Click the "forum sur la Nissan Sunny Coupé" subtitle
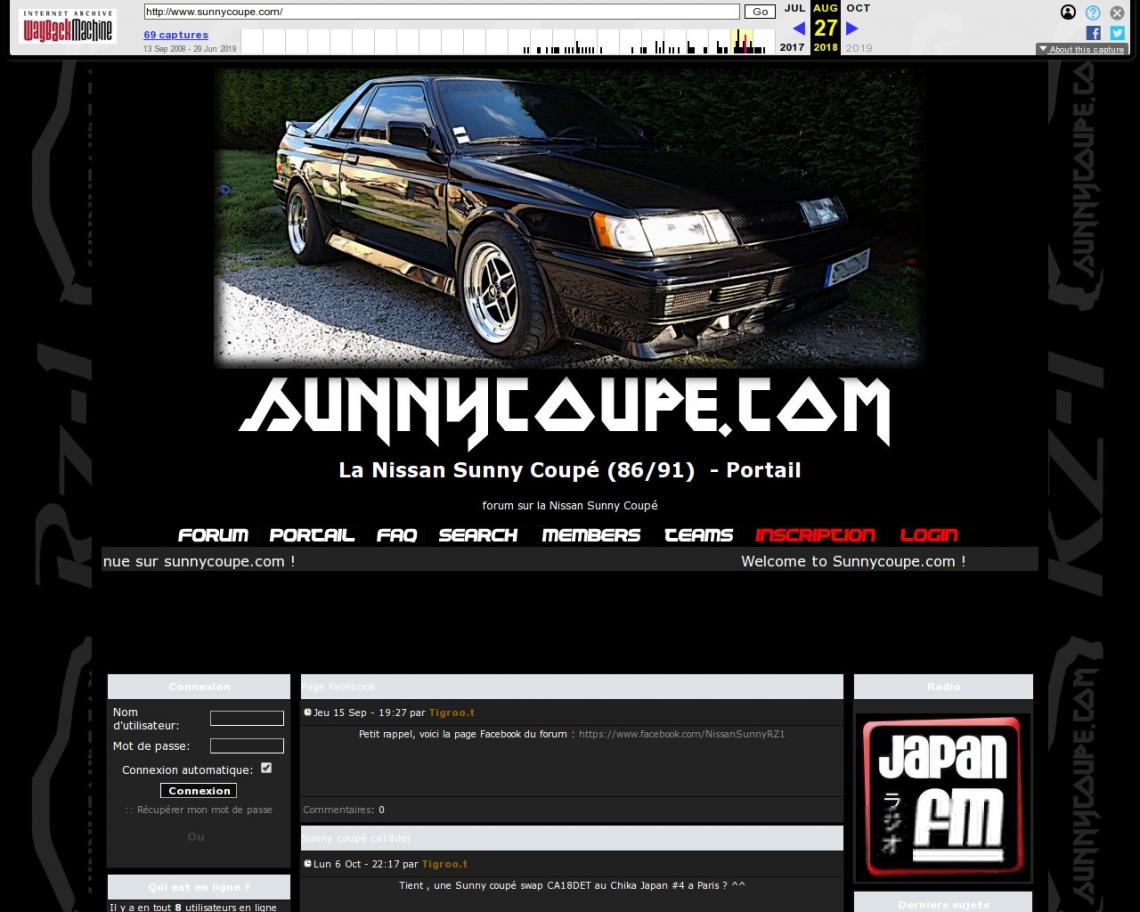 [569, 505]
